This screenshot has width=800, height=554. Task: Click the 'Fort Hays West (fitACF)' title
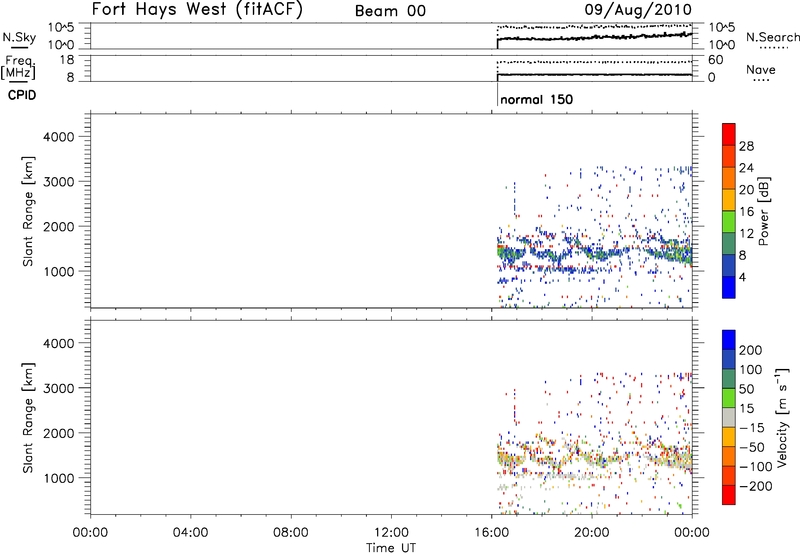197,9
